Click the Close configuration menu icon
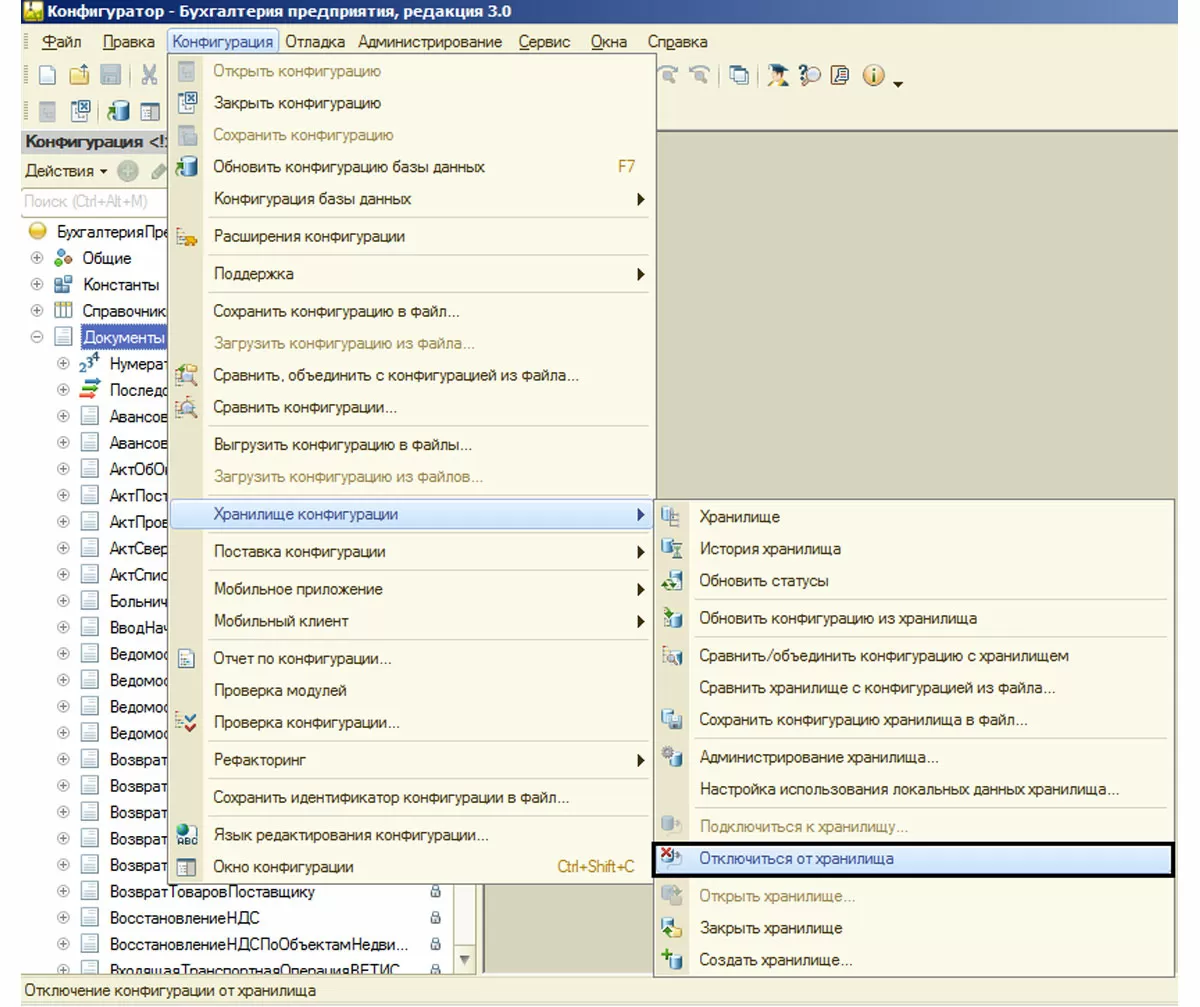 [187, 103]
